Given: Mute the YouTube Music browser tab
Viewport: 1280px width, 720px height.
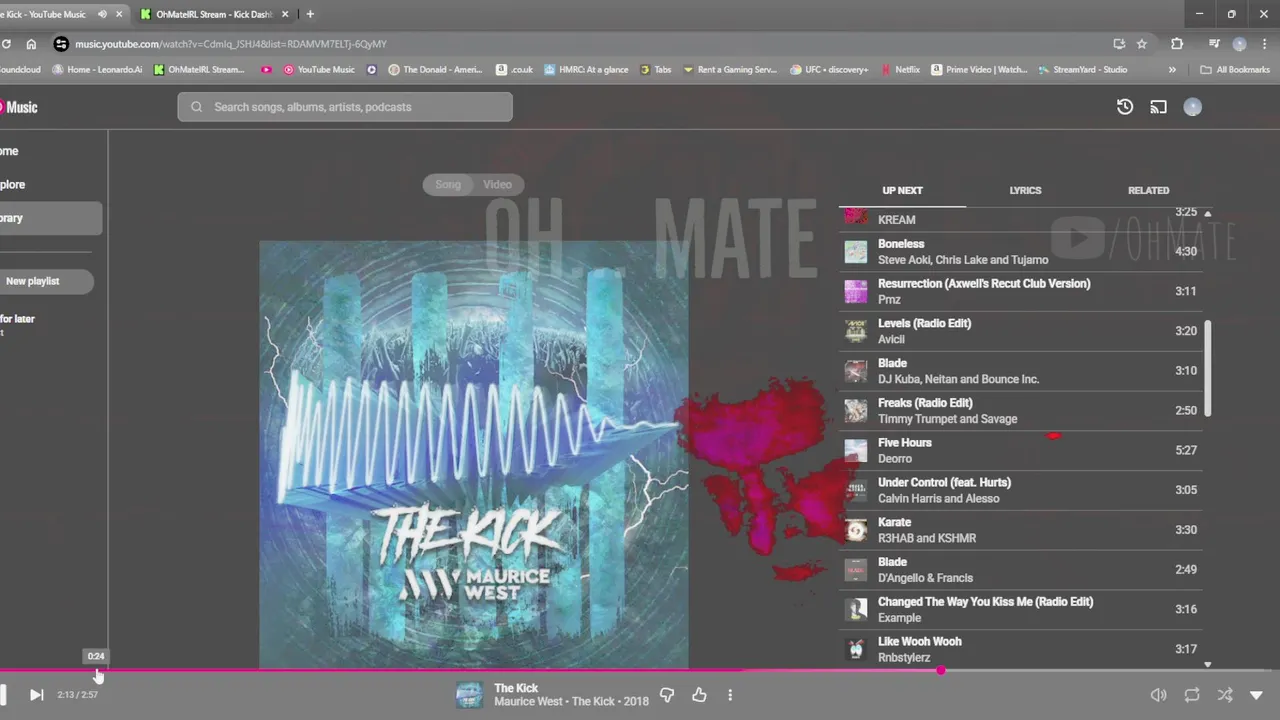Looking at the screenshot, I should pyautogui.click(x=102, y=14).
